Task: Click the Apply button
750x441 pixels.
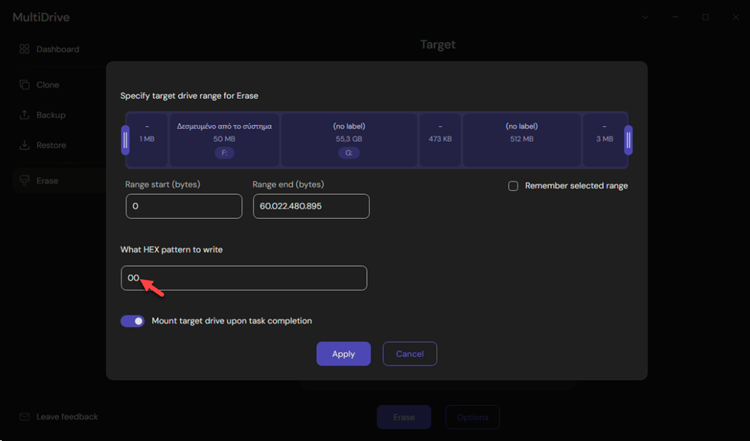Action: pos(343,354)
